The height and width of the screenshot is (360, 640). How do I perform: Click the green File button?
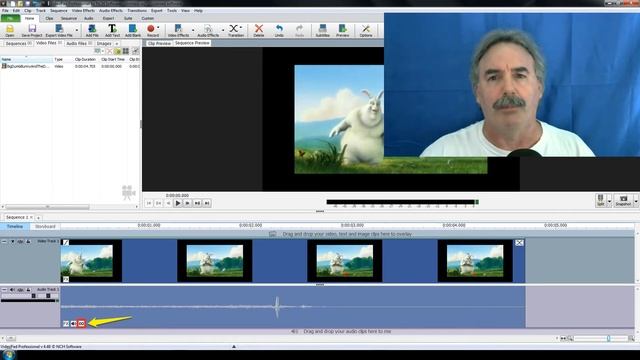[x=10, y=18]
